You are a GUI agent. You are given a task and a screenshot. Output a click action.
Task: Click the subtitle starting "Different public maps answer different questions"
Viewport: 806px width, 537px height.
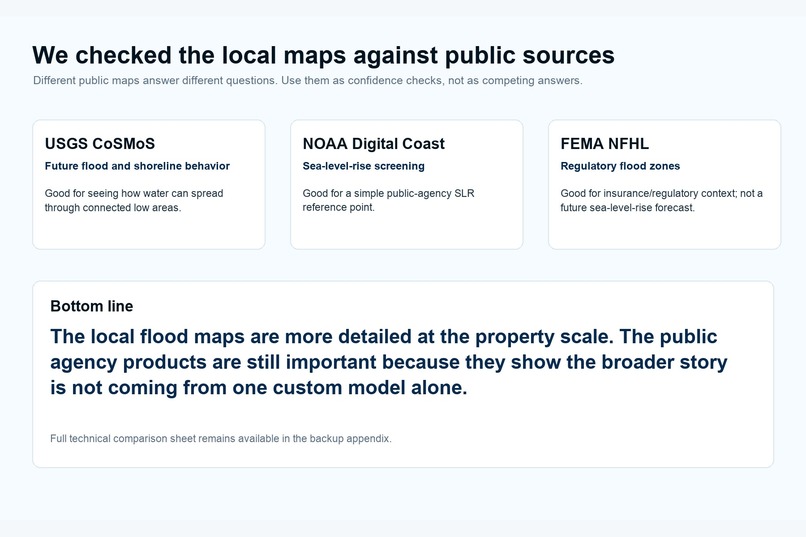tap(308, 81)
